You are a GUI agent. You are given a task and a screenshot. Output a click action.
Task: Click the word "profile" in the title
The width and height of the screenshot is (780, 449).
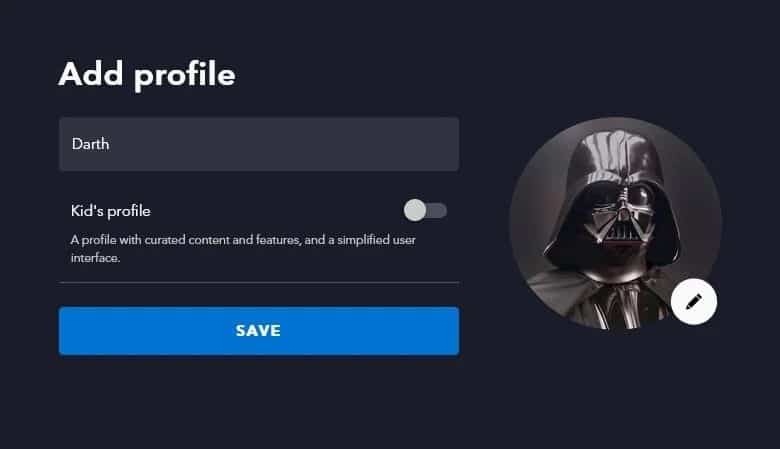click(185, 76)
